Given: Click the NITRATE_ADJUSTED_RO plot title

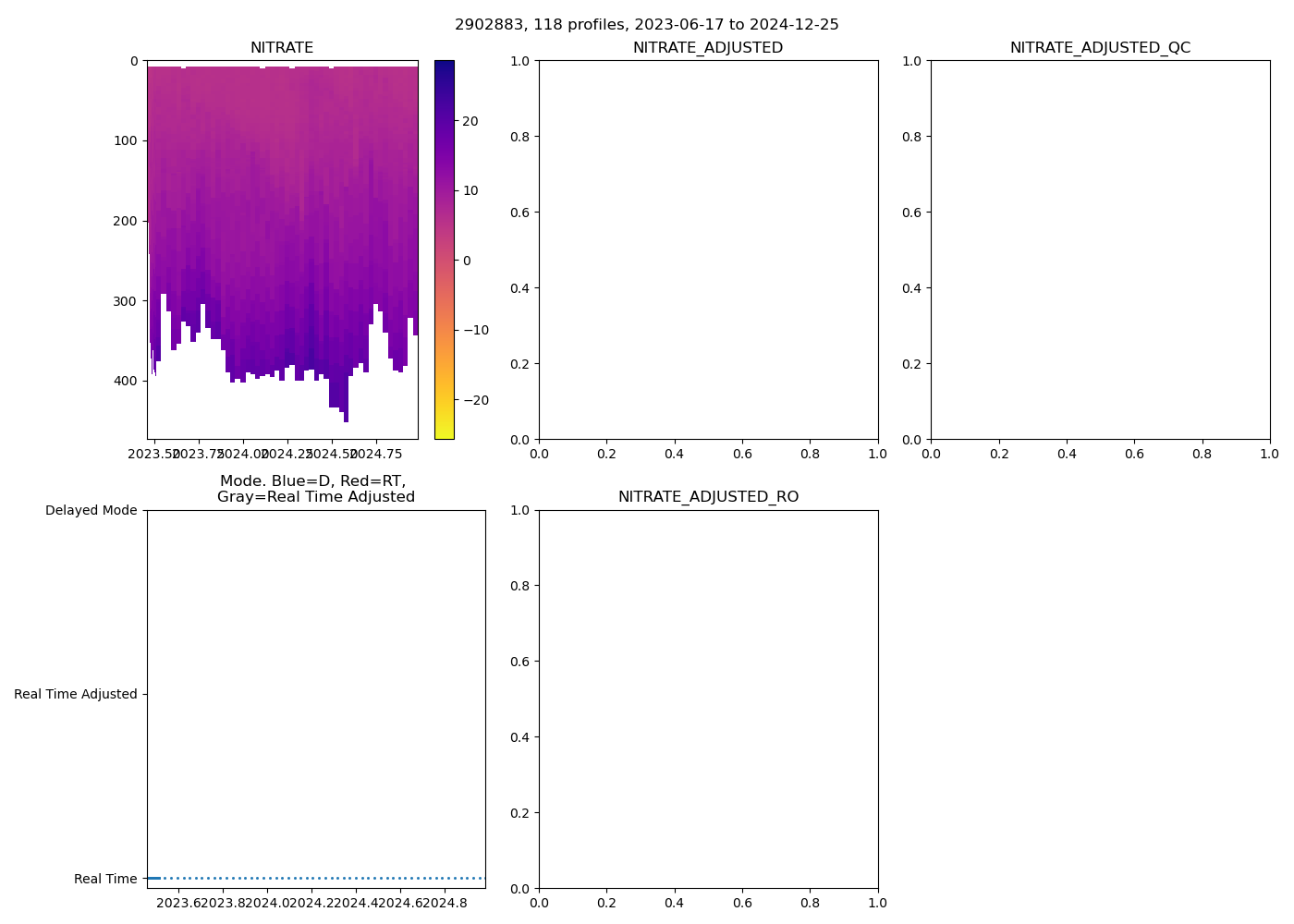Looking at the screenshot, I should pyautogui.click(x=708, y=497).
